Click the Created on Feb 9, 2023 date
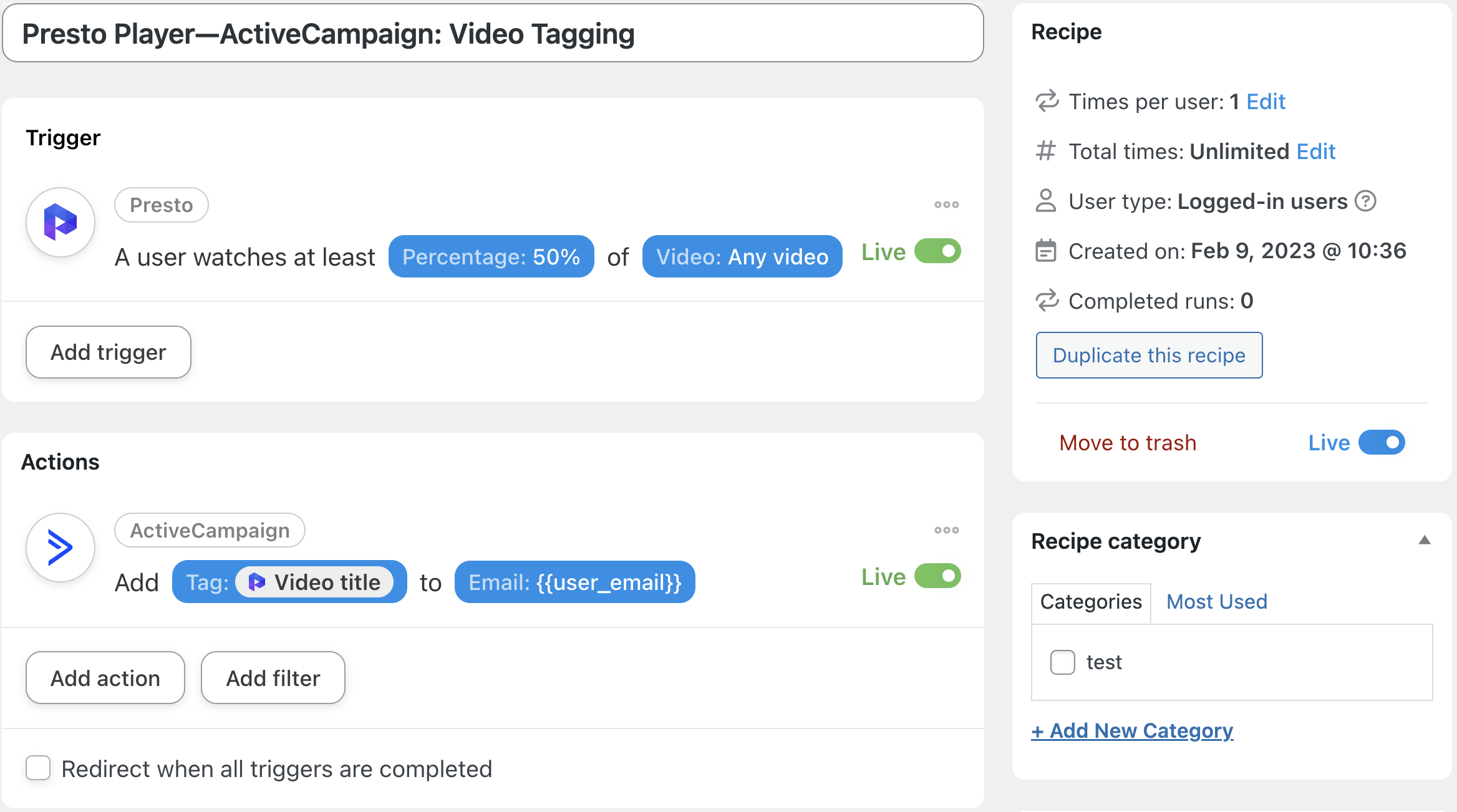The height and width of the screenshot is (812, 1457). tap(1299, 251)
